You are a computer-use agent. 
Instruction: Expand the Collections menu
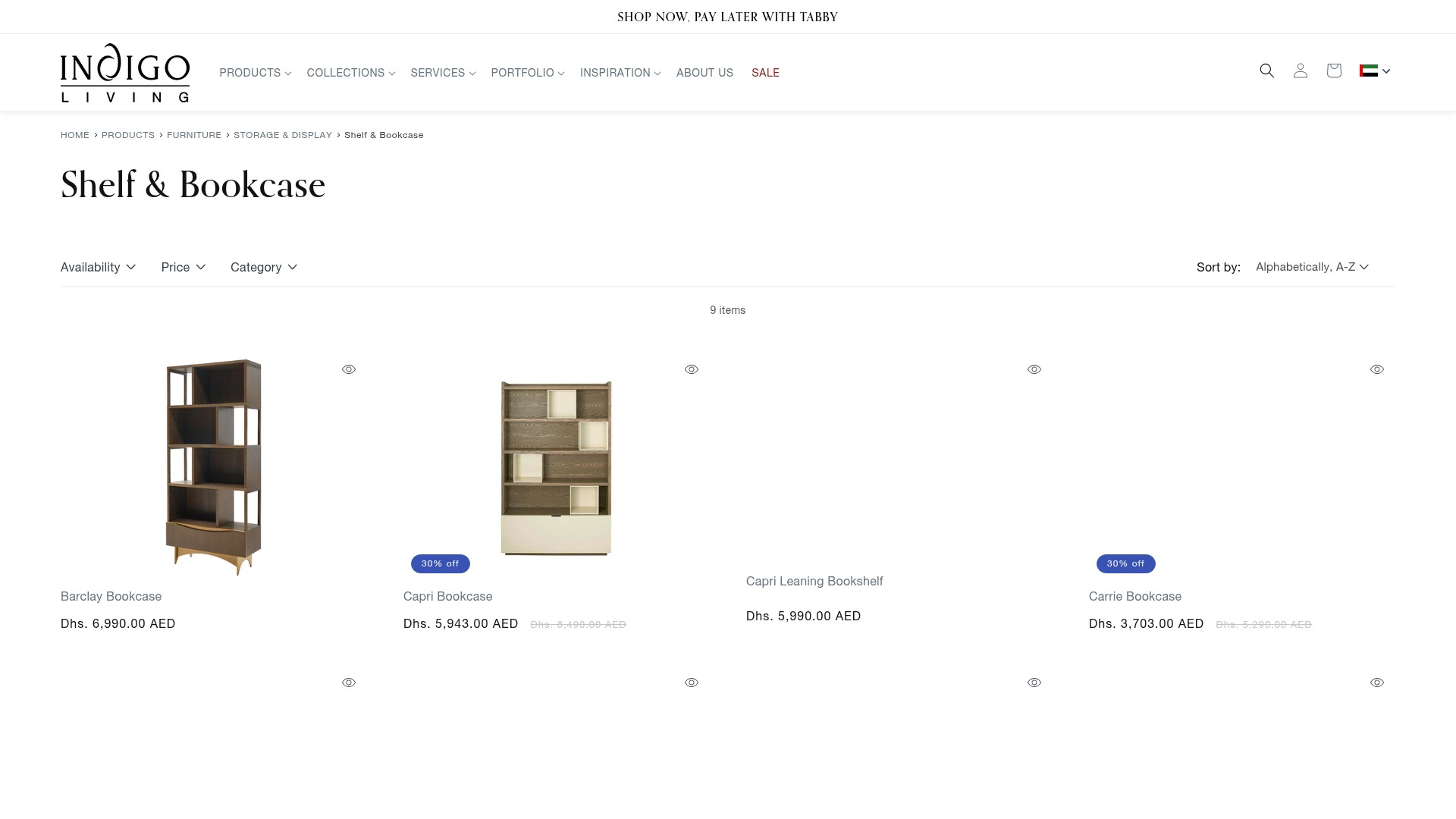(x=351, y=73)
